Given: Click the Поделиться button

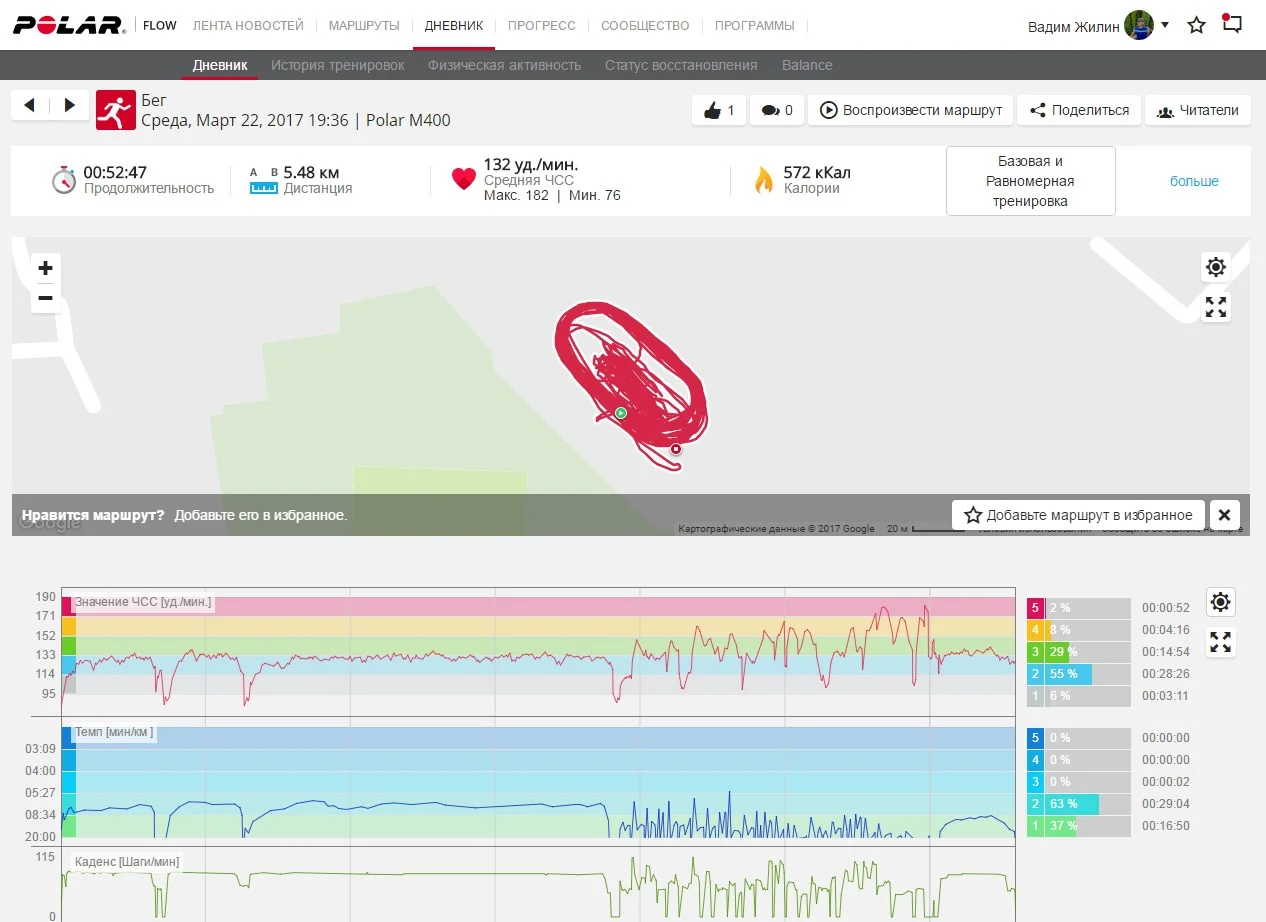Looking at the screenshot, I should (1079, 110).
